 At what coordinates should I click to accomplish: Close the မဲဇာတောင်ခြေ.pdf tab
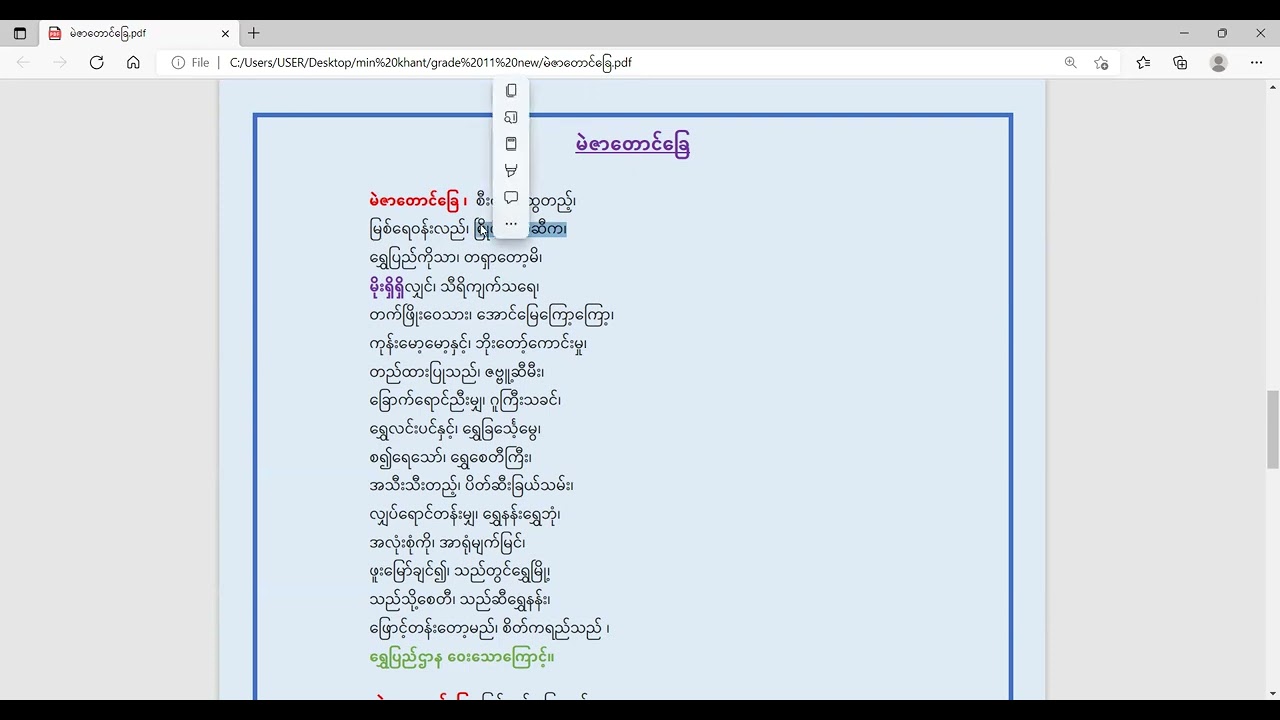(x=225, y=33)
